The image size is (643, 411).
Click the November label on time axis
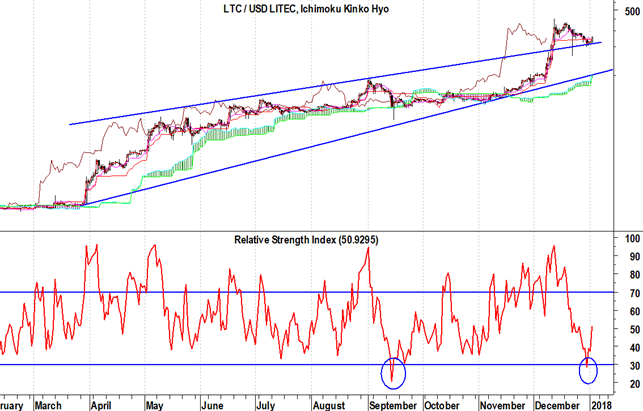(502, 405)
